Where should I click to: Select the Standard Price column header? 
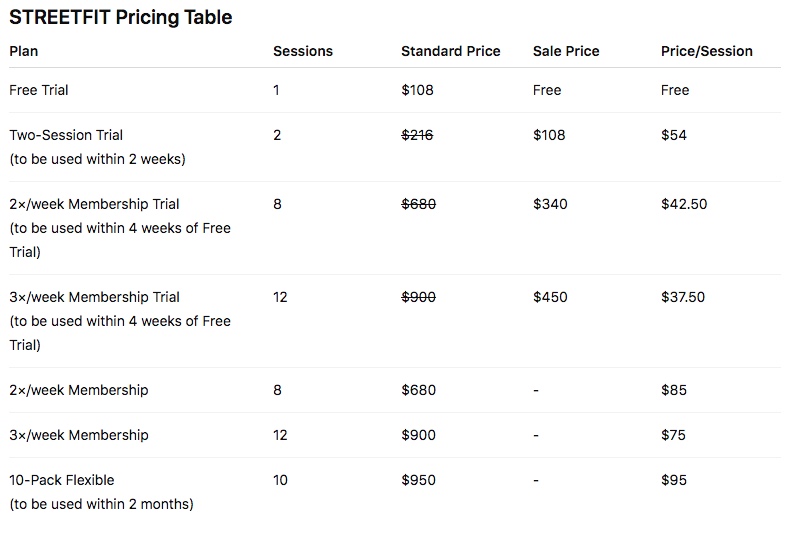click(x=450, y=51)
